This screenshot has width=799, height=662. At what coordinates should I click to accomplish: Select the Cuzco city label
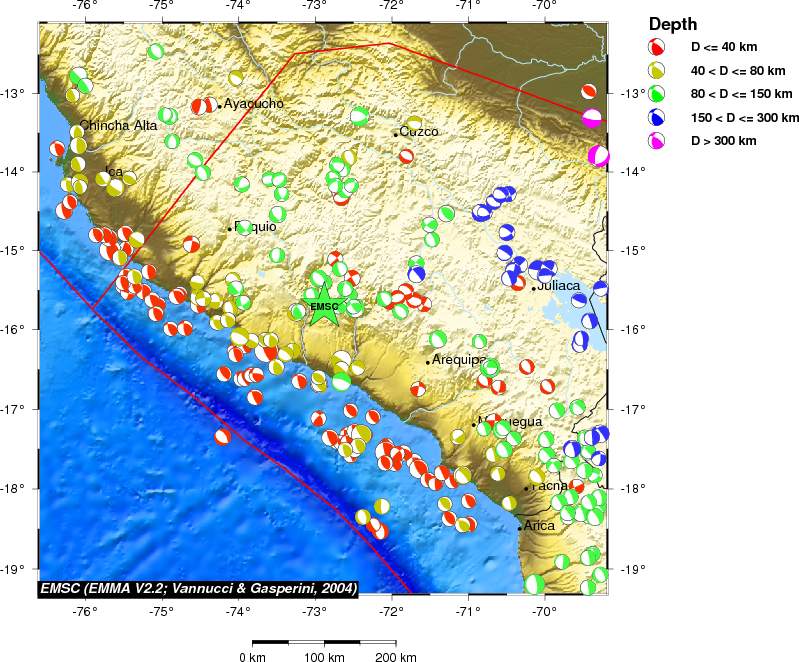(419, 132)
